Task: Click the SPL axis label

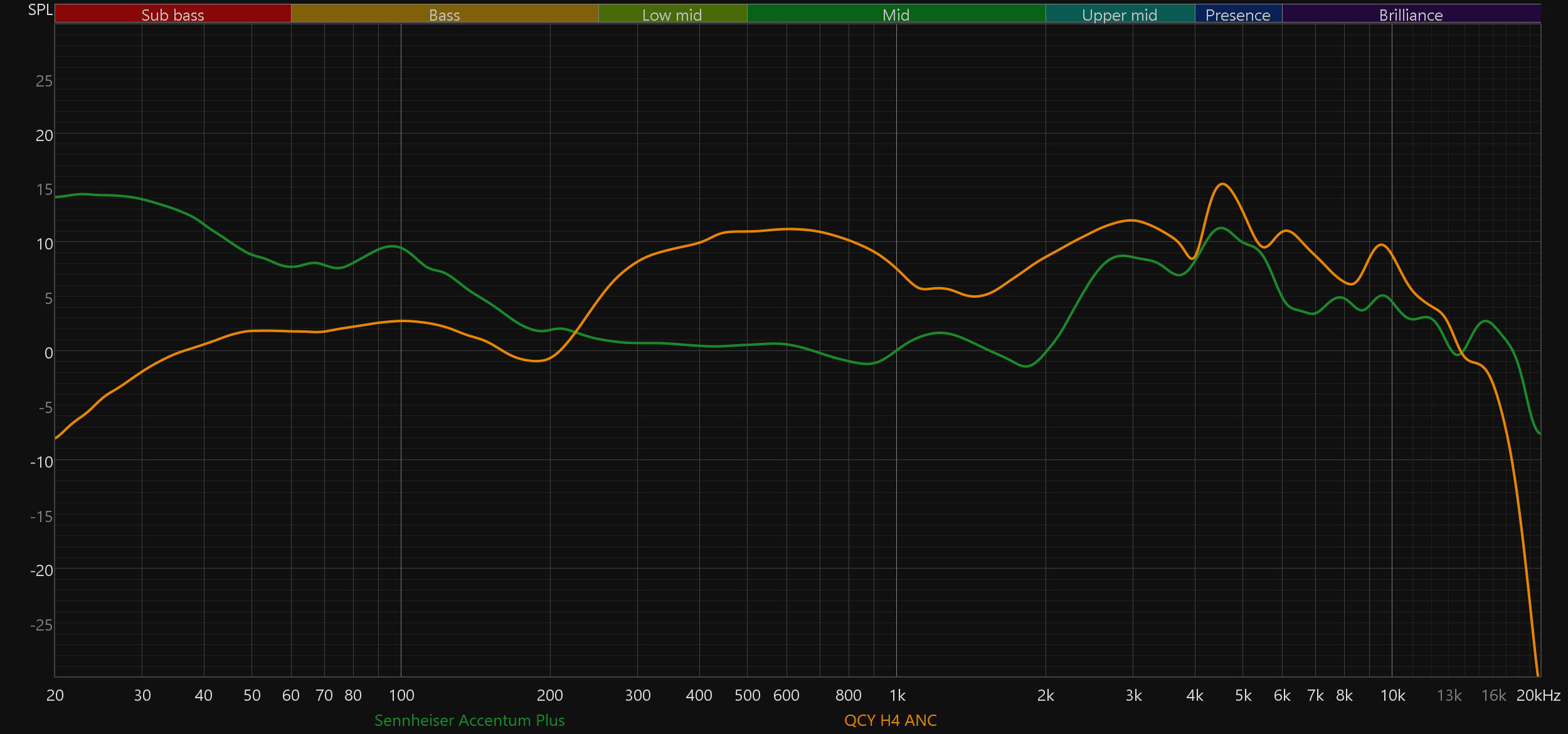Action: point(40,10)
